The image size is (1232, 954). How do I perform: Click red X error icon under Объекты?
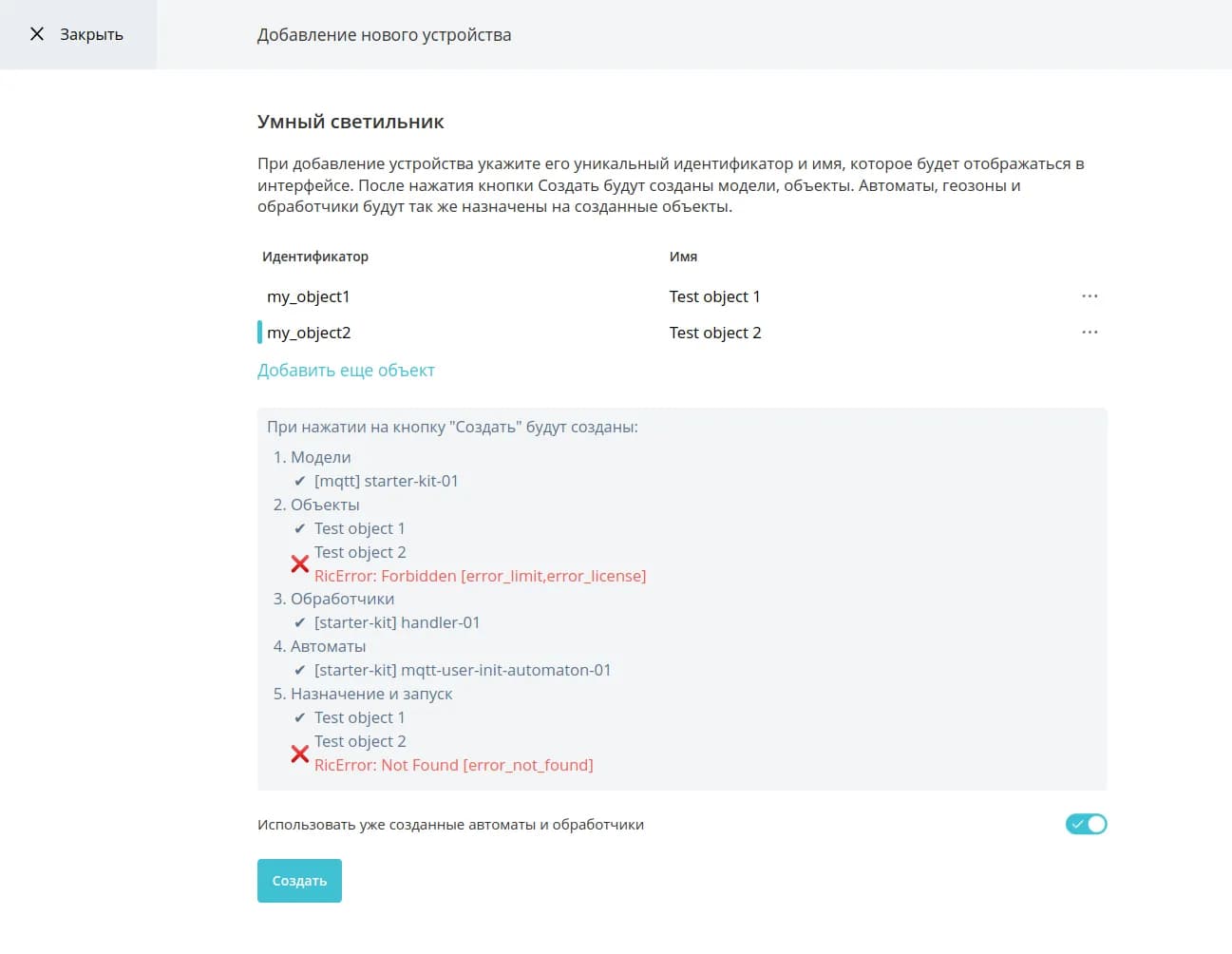click(x=300, y=563)
